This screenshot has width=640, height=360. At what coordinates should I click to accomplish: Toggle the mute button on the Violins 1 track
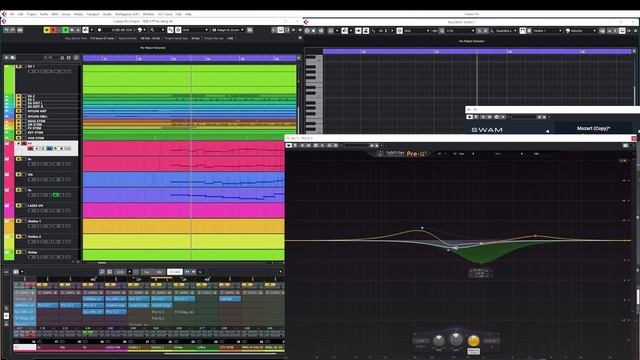[x=18, y=221]
